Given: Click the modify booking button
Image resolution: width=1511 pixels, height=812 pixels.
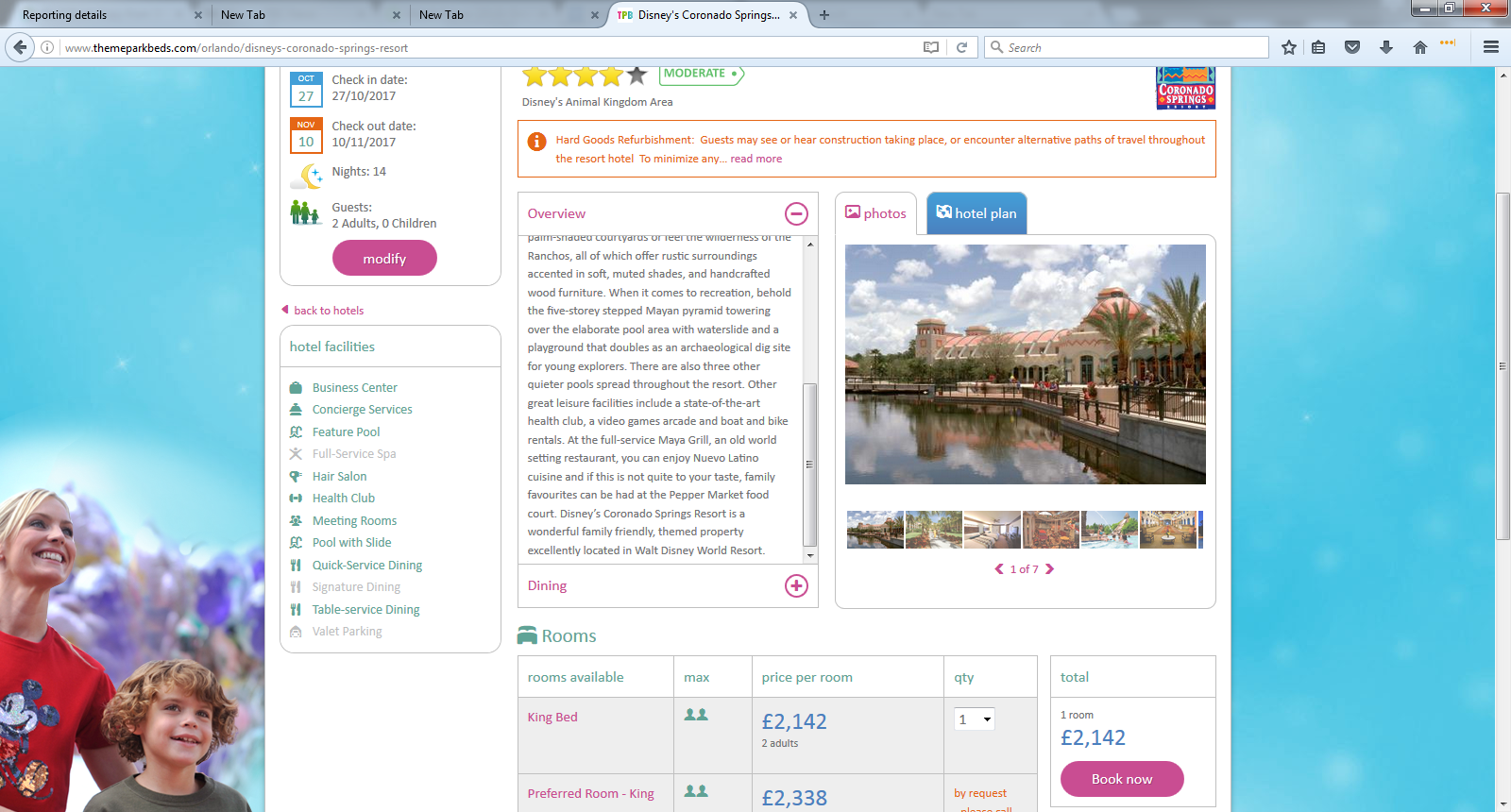Looking at the screenshot, I should (384, 258).
